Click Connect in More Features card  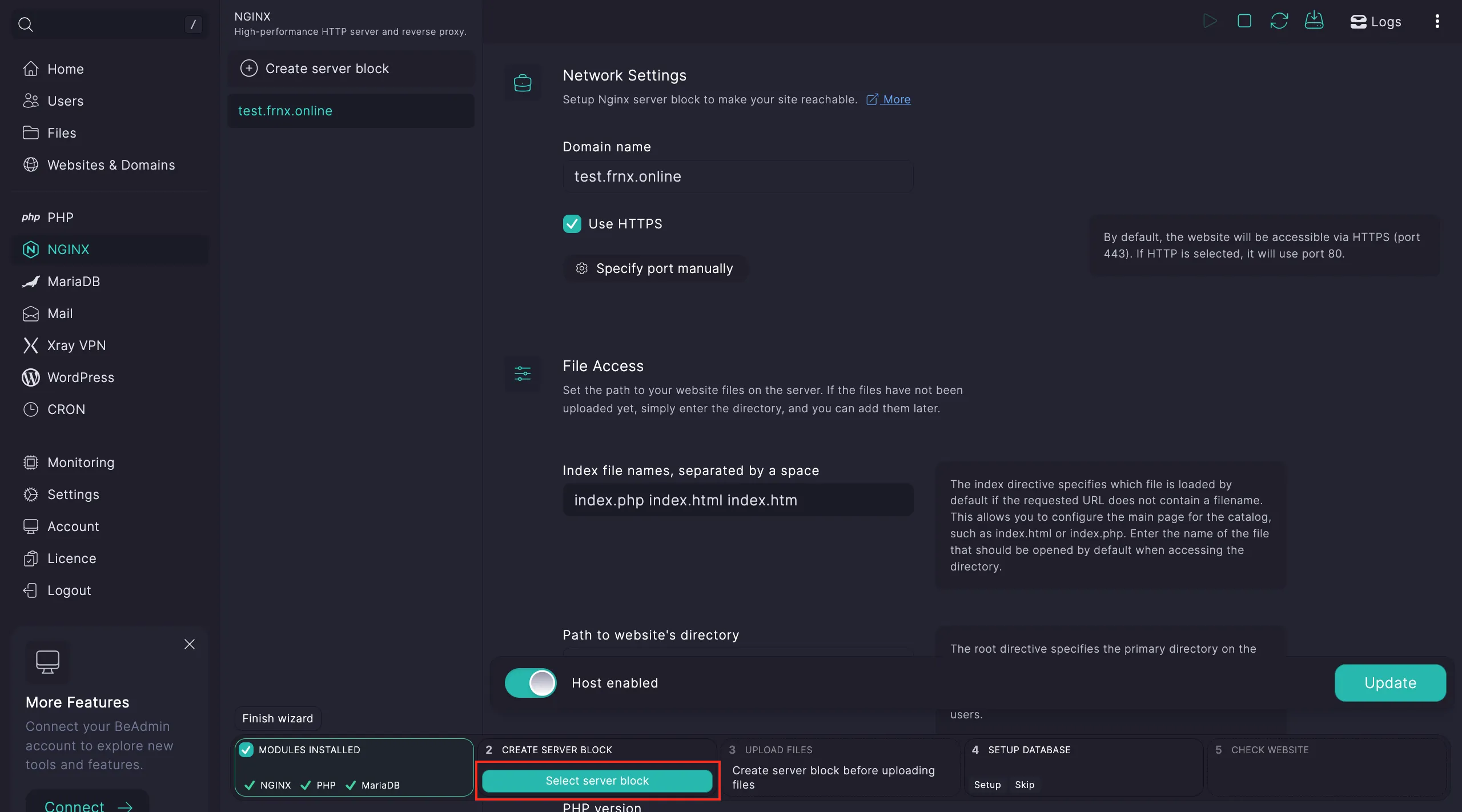click(x=88, y=805)
